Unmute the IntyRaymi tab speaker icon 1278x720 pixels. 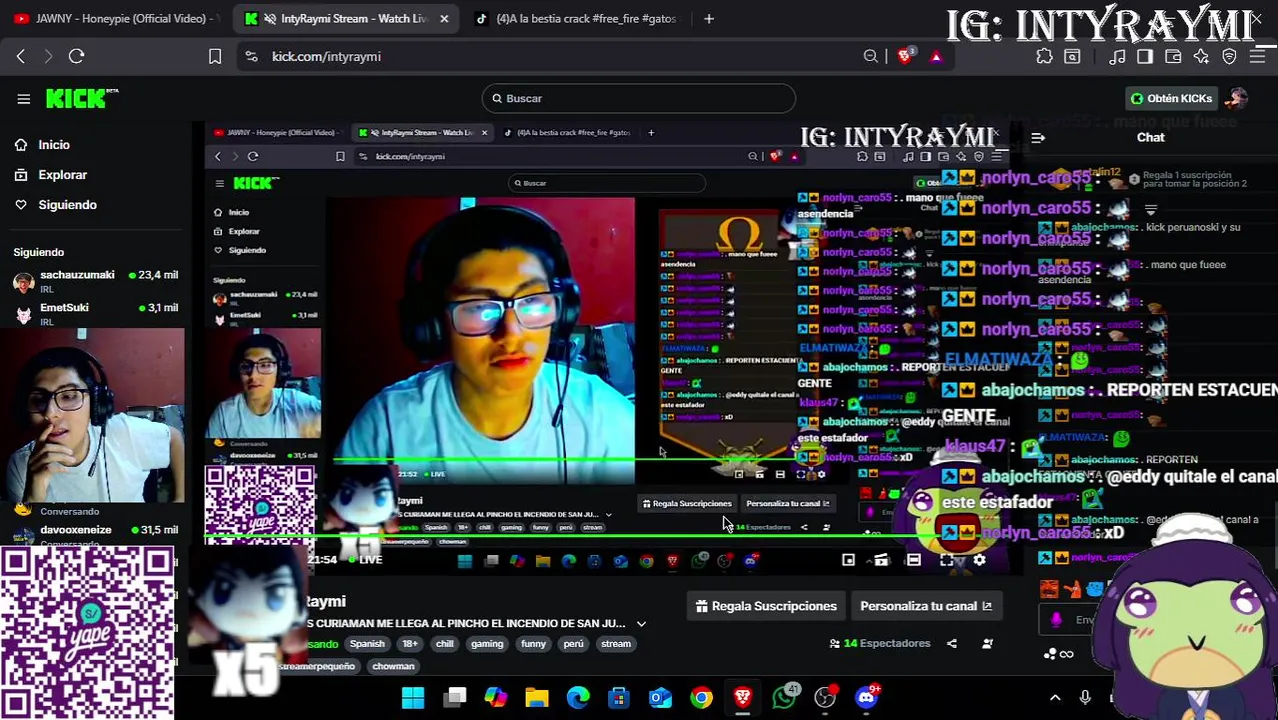270,18
